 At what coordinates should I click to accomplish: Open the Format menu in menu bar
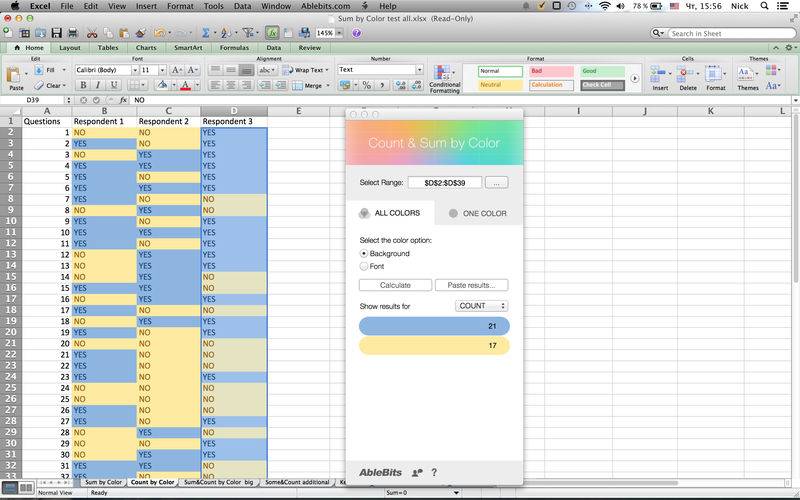(180, 6)
